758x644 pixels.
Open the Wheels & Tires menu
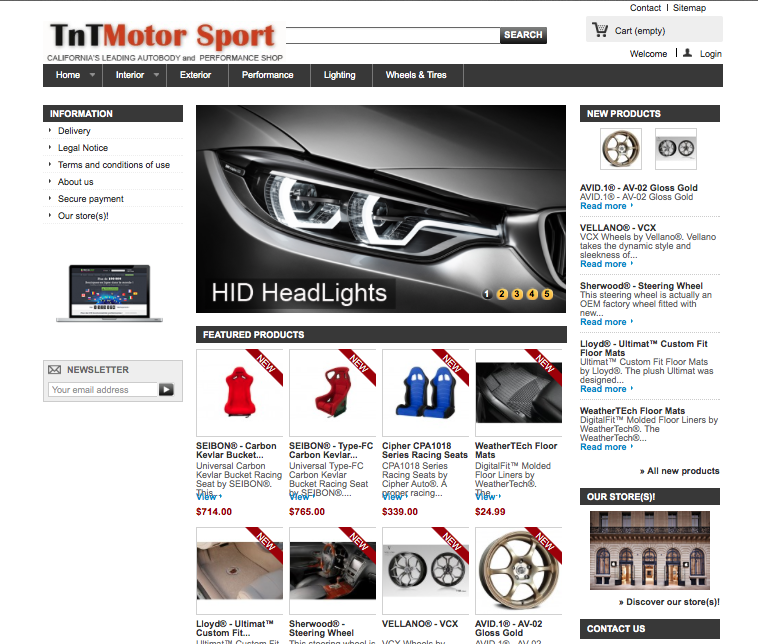[x=416, y=75]
